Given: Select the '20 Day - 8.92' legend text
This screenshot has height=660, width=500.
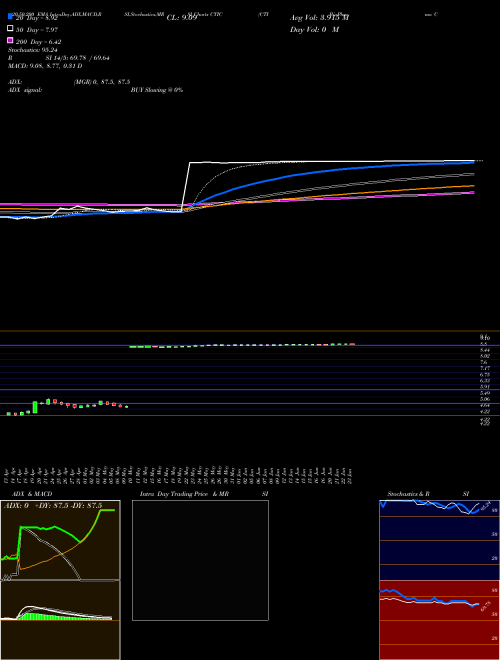Looking at the screenshot, I should (x=36, y=18).
